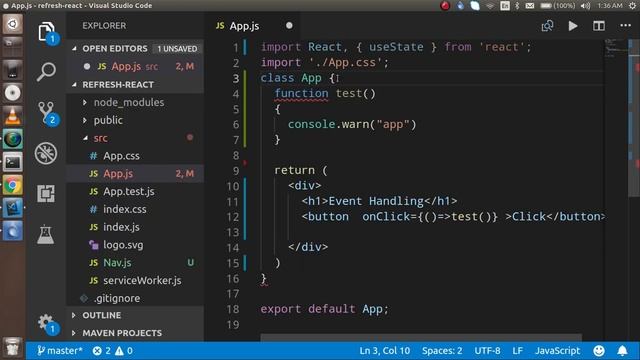Open App.css file in explorer
The width and height of the screenshot is (640, 360).
click(x=121, y=156)
